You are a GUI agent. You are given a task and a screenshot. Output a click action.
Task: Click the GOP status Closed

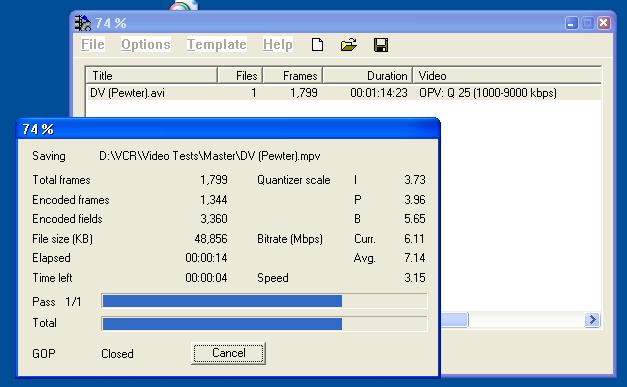[117, 354]
